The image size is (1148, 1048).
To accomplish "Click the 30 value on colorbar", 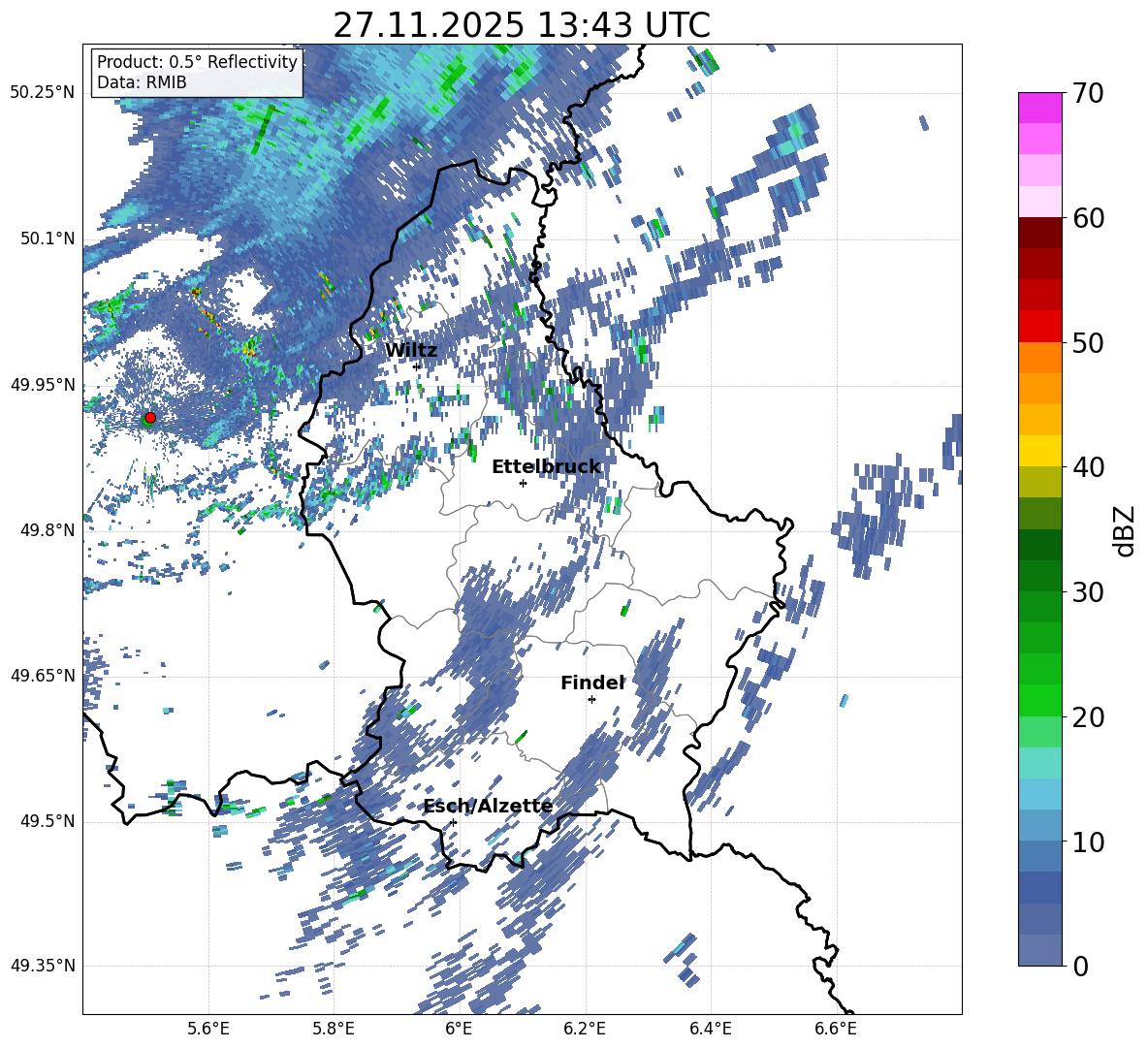I will 1088,592.
